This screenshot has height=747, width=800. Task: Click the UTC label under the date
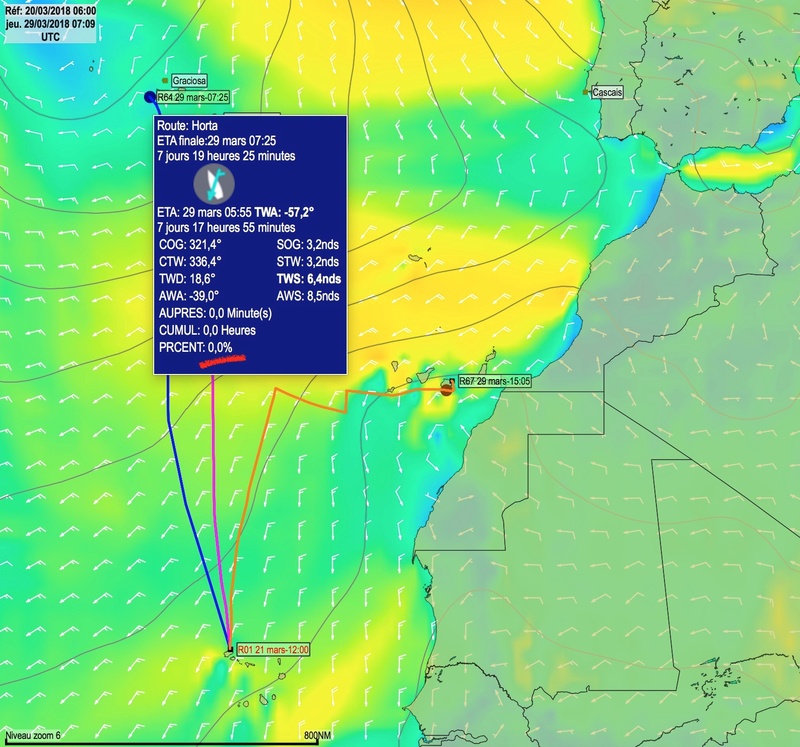click(x=51, y=37)
